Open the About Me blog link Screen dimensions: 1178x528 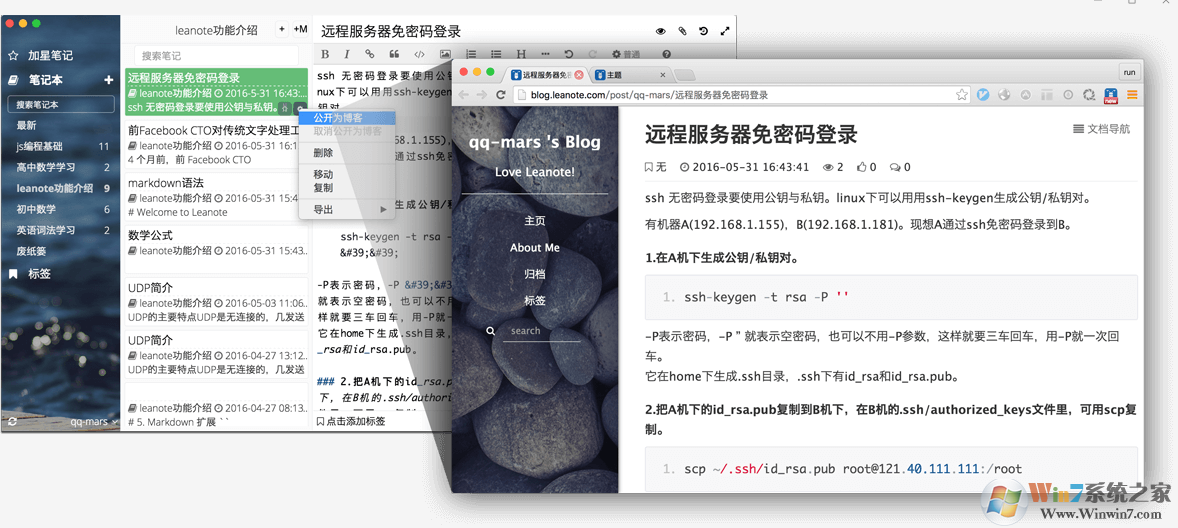[x=534, y=247]
